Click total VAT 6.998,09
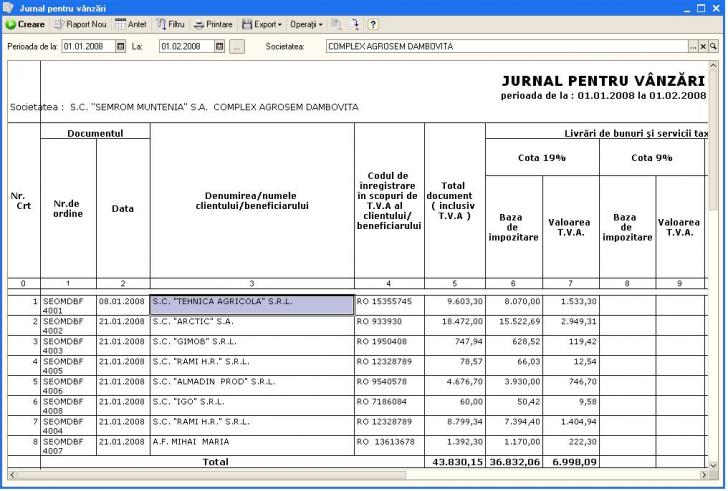 571,462
